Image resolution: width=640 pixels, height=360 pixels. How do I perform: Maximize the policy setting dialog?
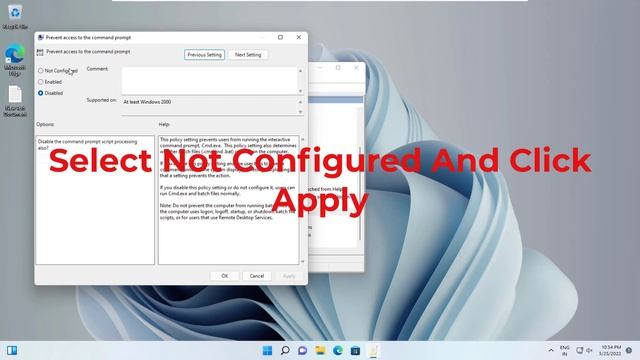tap(280, 37)
